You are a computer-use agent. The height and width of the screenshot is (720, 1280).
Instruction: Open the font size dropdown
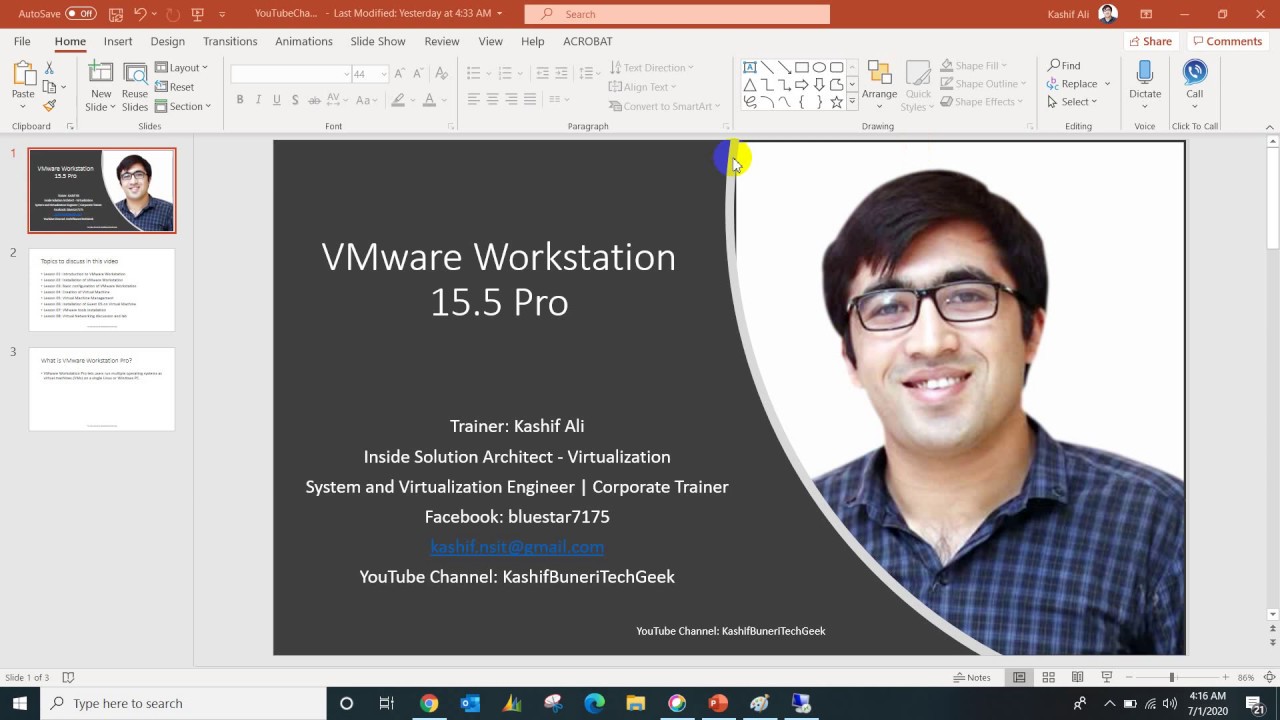pyautogui.click(x=383, y=74)
